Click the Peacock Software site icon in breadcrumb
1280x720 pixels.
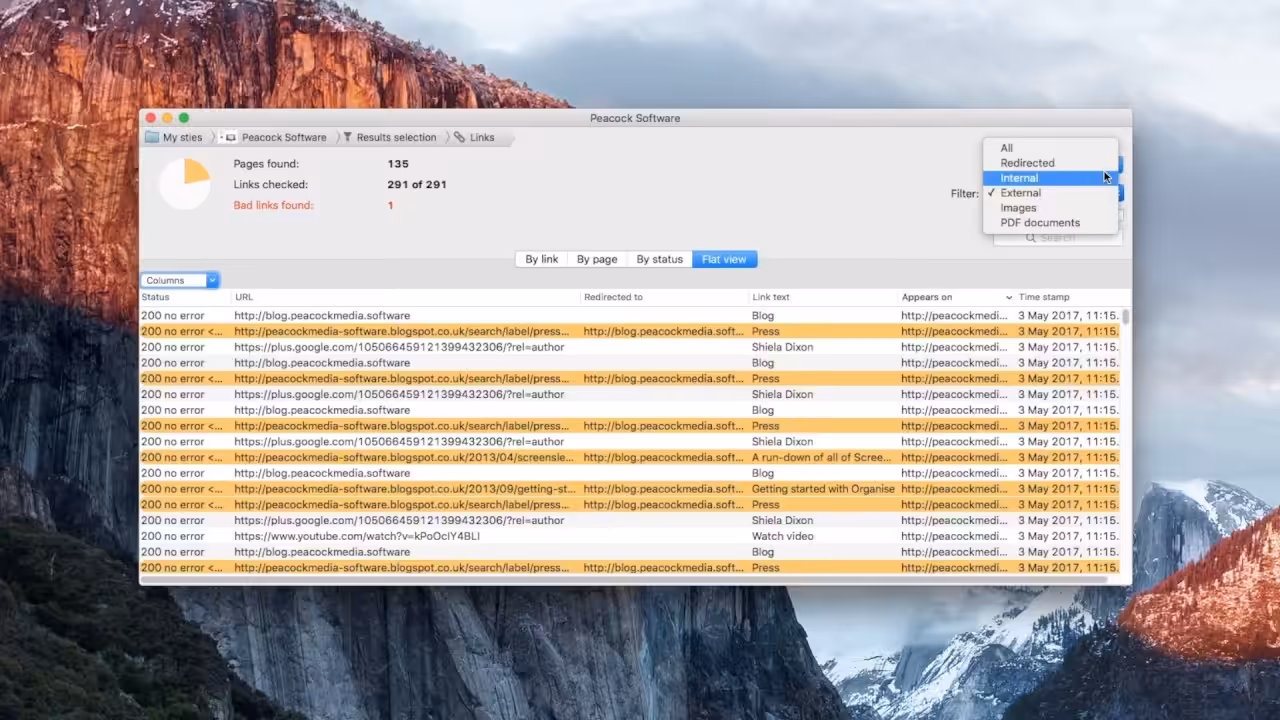(229, 137)
